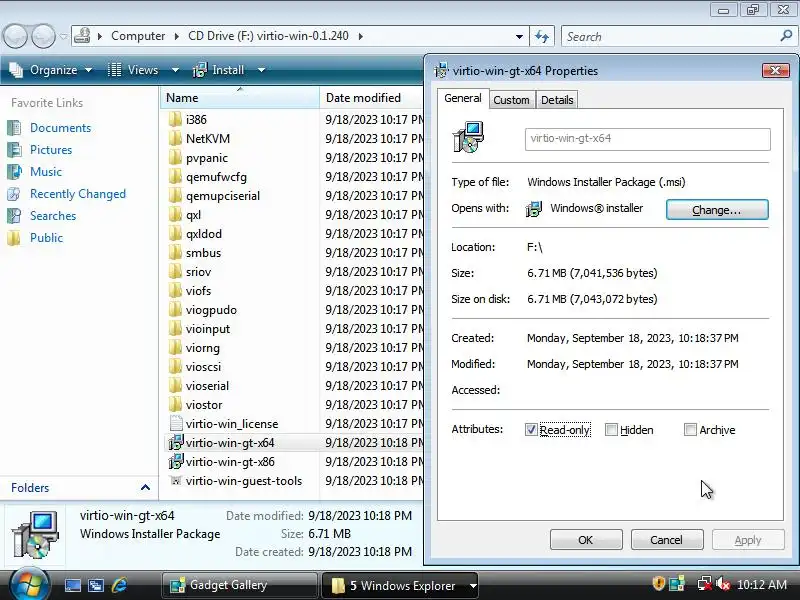Select the virtio-win-gt-x64 file row

pos(293,442)
